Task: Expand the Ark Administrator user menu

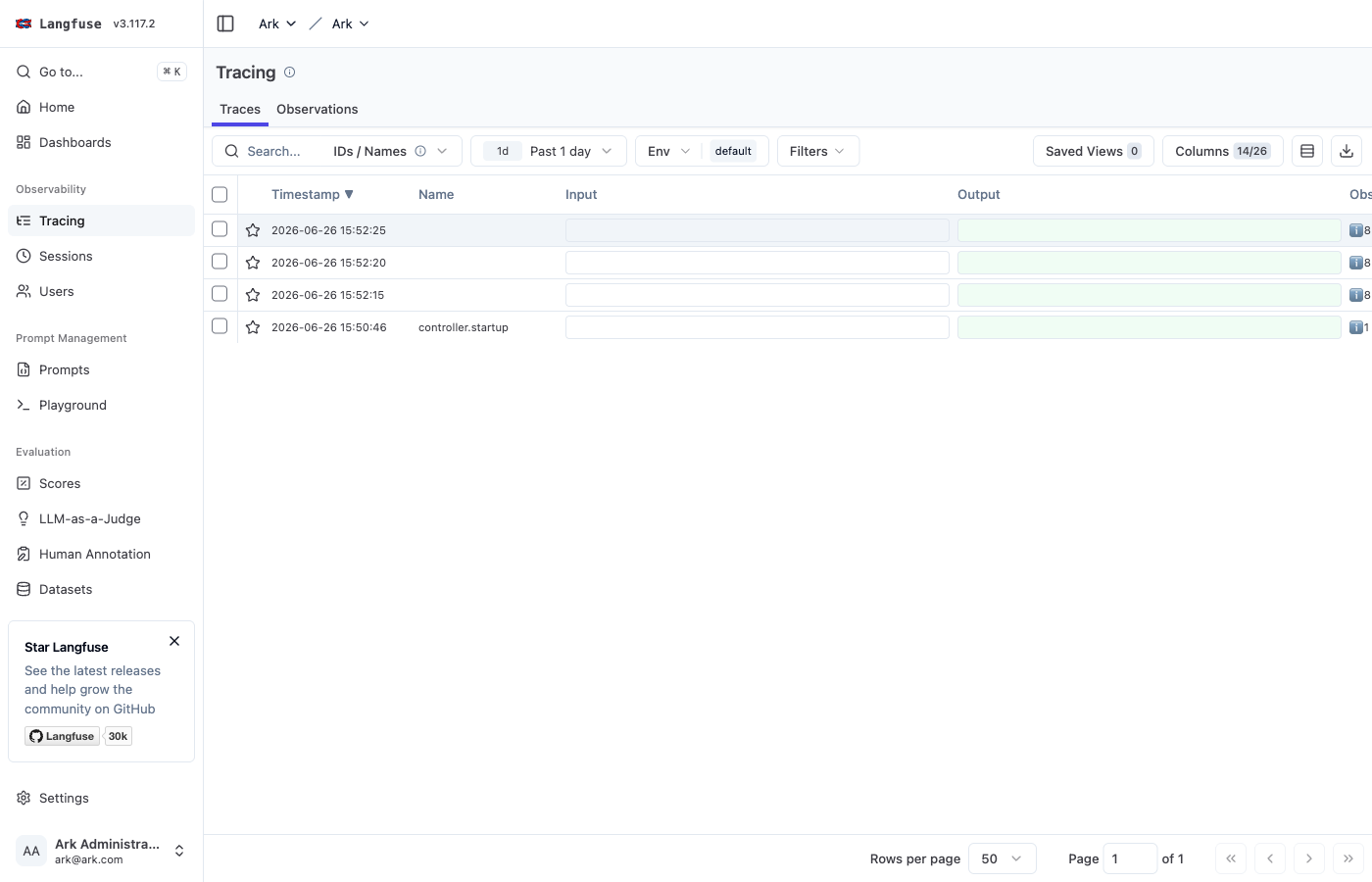Action: point(102,851)
